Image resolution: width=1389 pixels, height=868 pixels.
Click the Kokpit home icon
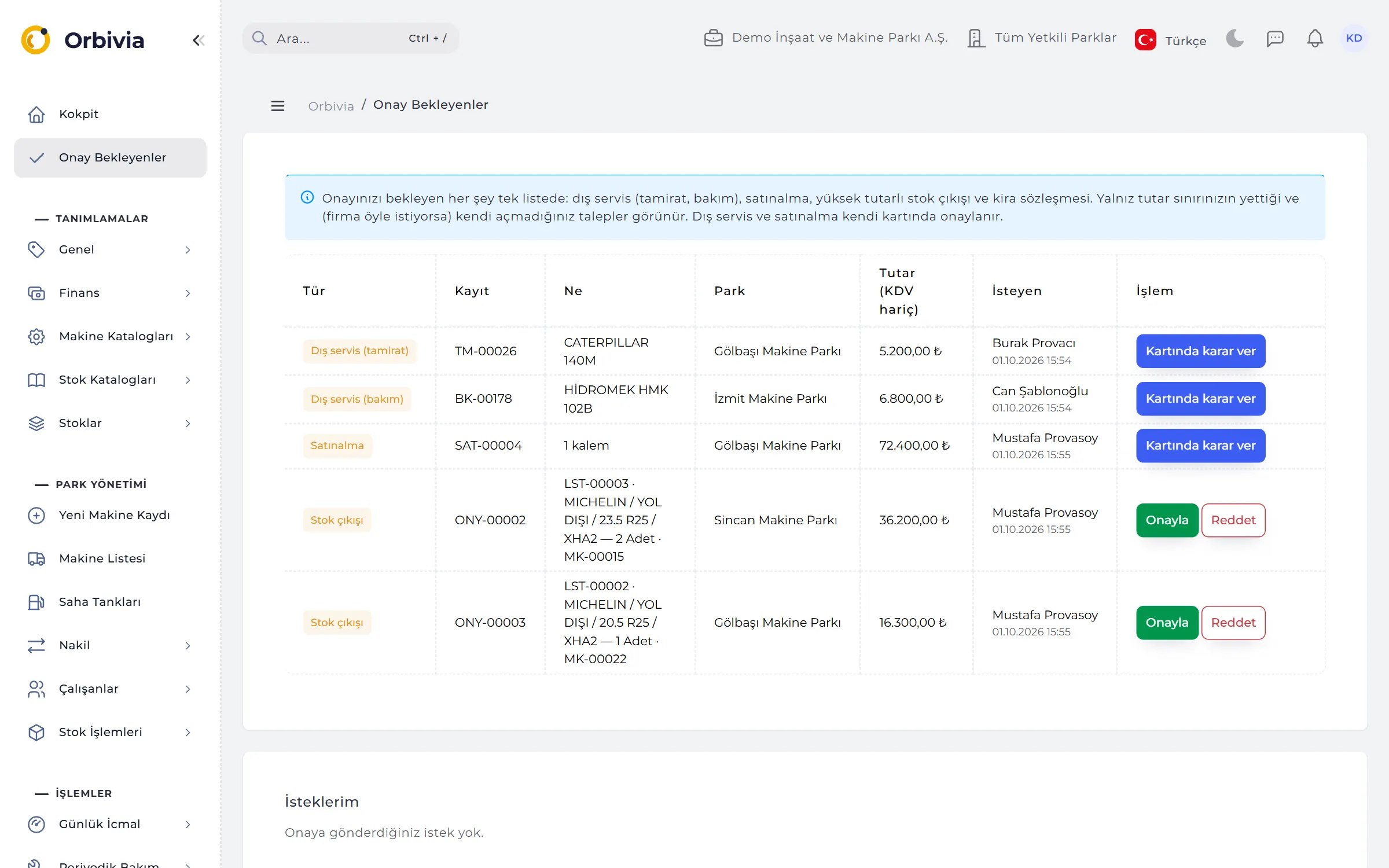point(36,114)
